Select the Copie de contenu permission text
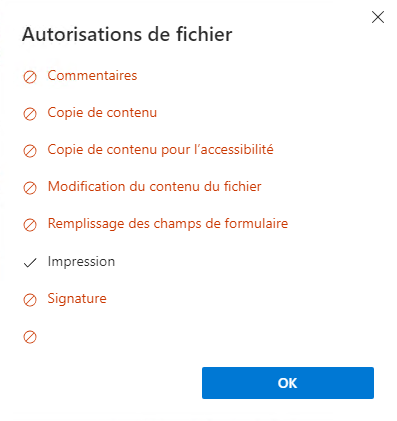Image resolution: width=397 pixels, height=421 pixels. [102, 113]
